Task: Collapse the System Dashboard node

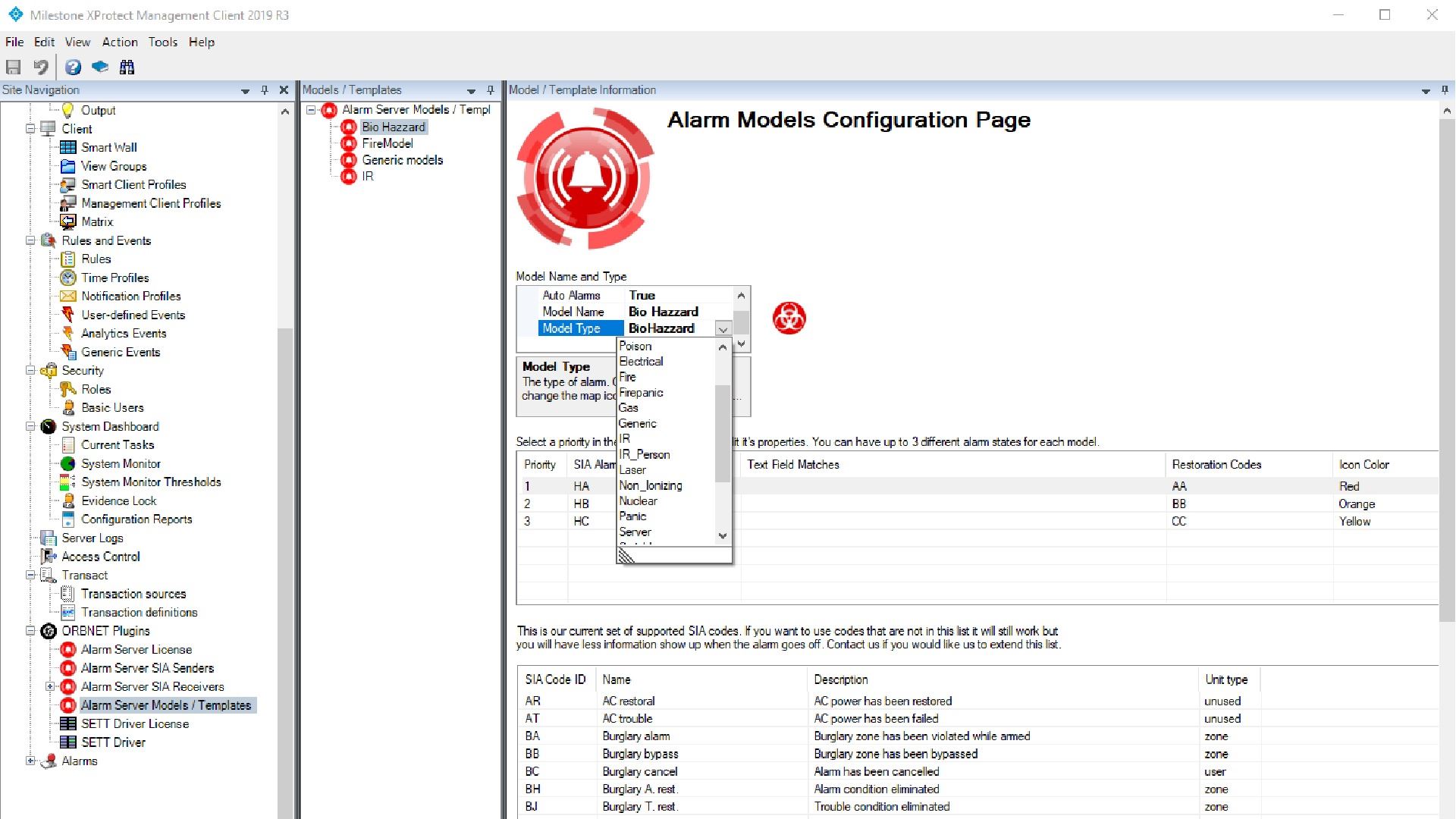Action: click(x=31, y=426)
